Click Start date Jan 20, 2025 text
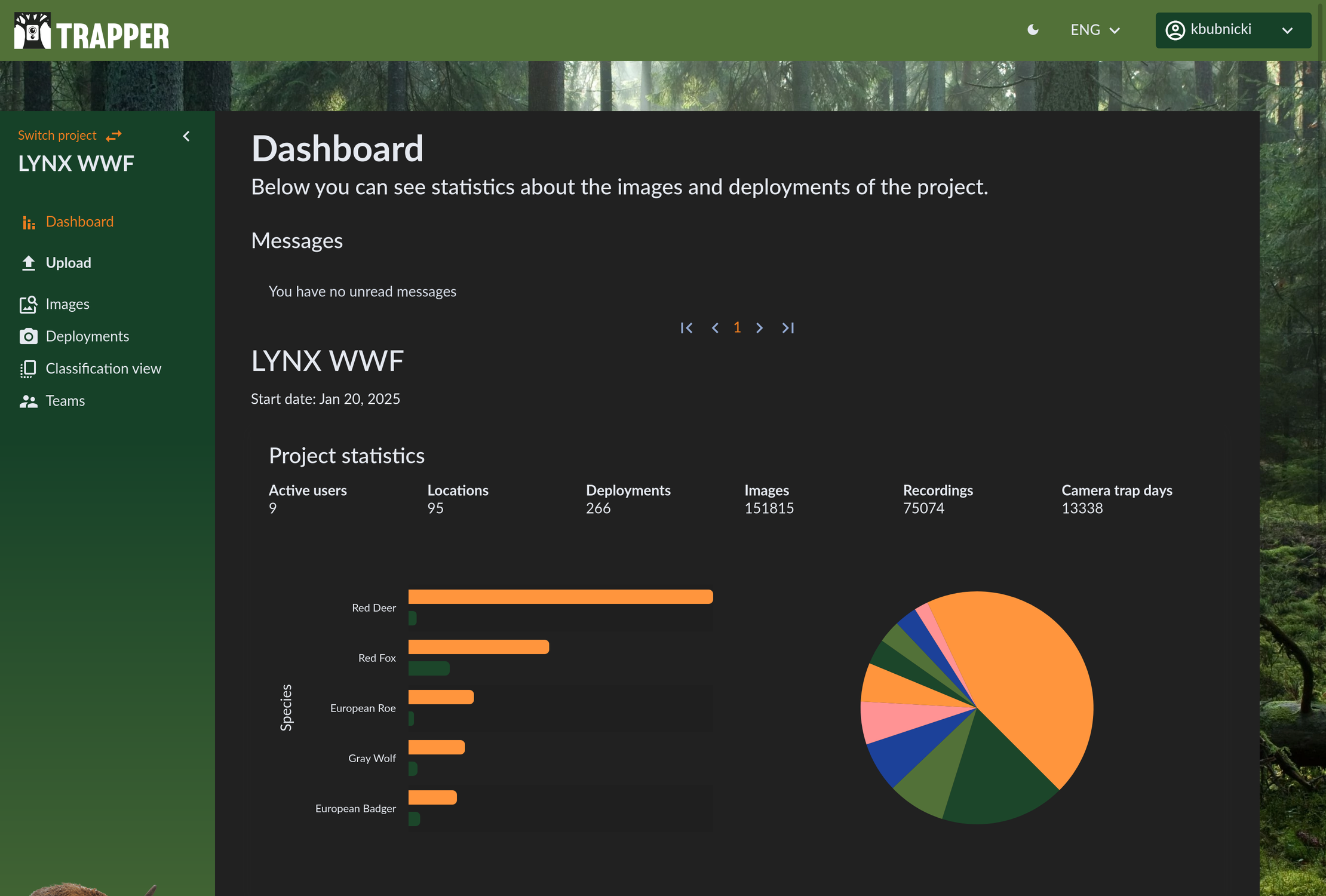Image resolution: width=1326 pixels, height=896 pixels. coord(326,399)
